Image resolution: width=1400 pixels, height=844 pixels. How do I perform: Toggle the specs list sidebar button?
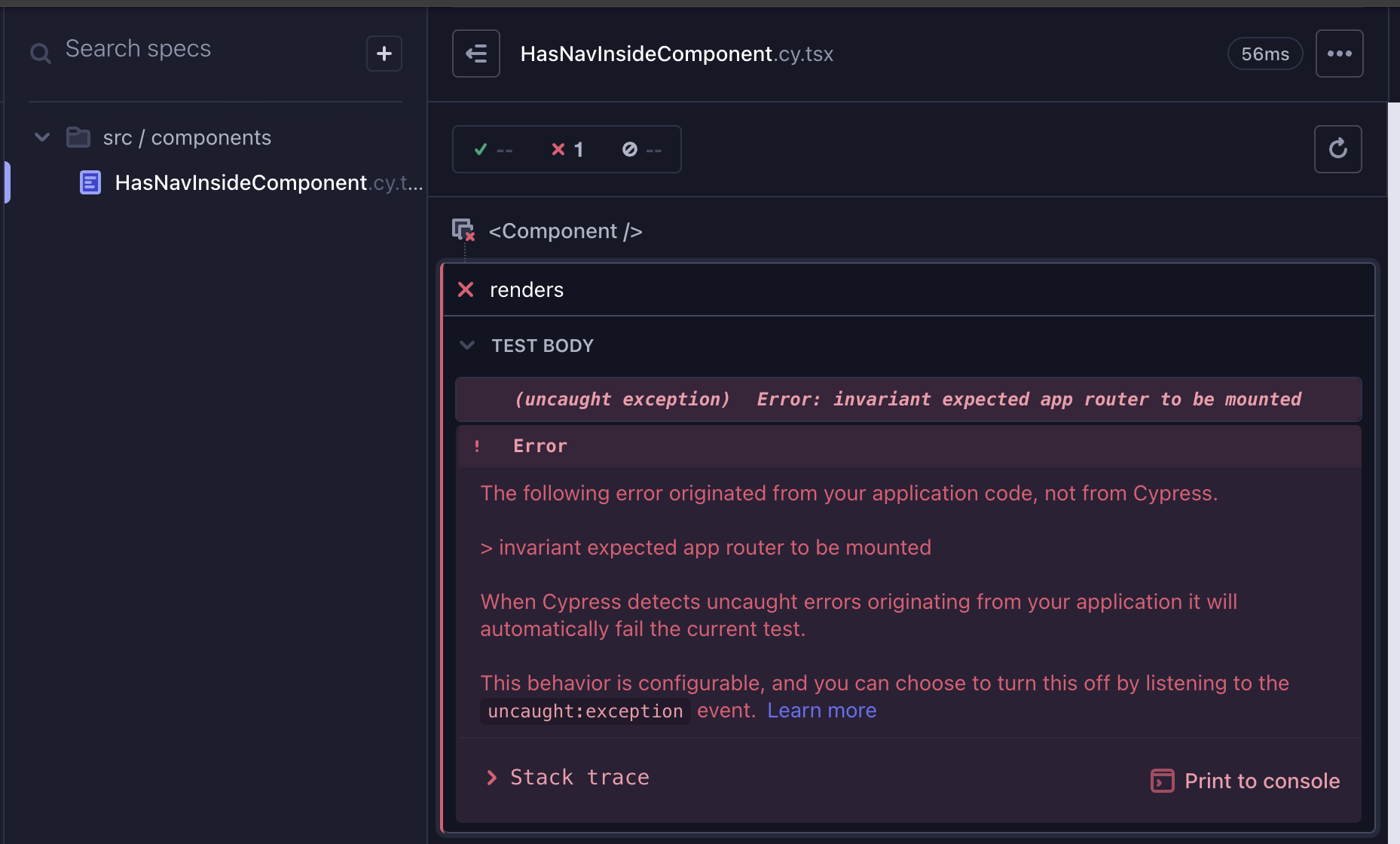pos(476,54)
